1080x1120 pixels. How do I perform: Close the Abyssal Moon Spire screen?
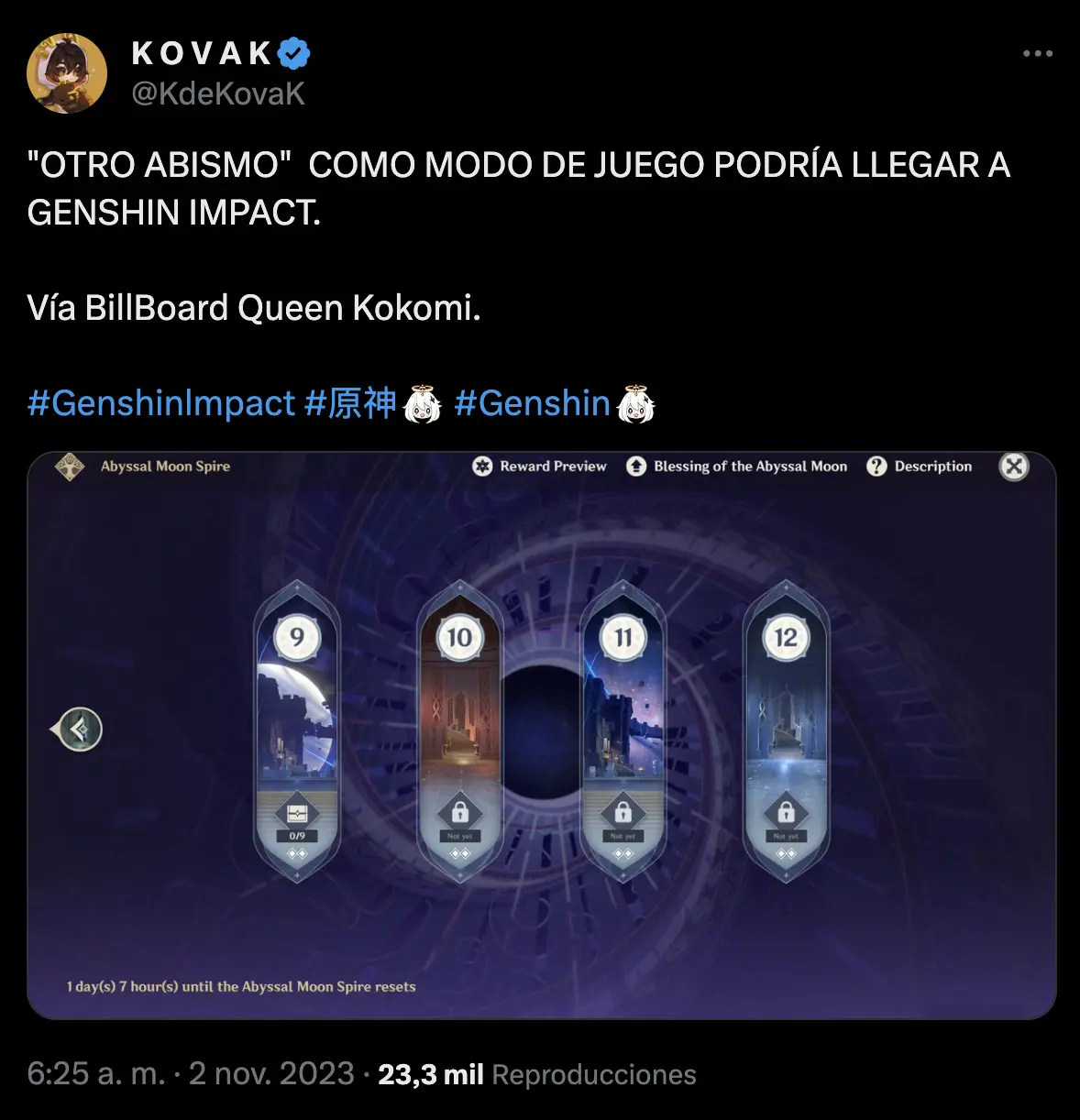pyautogui.click(x=1013, y=467)
